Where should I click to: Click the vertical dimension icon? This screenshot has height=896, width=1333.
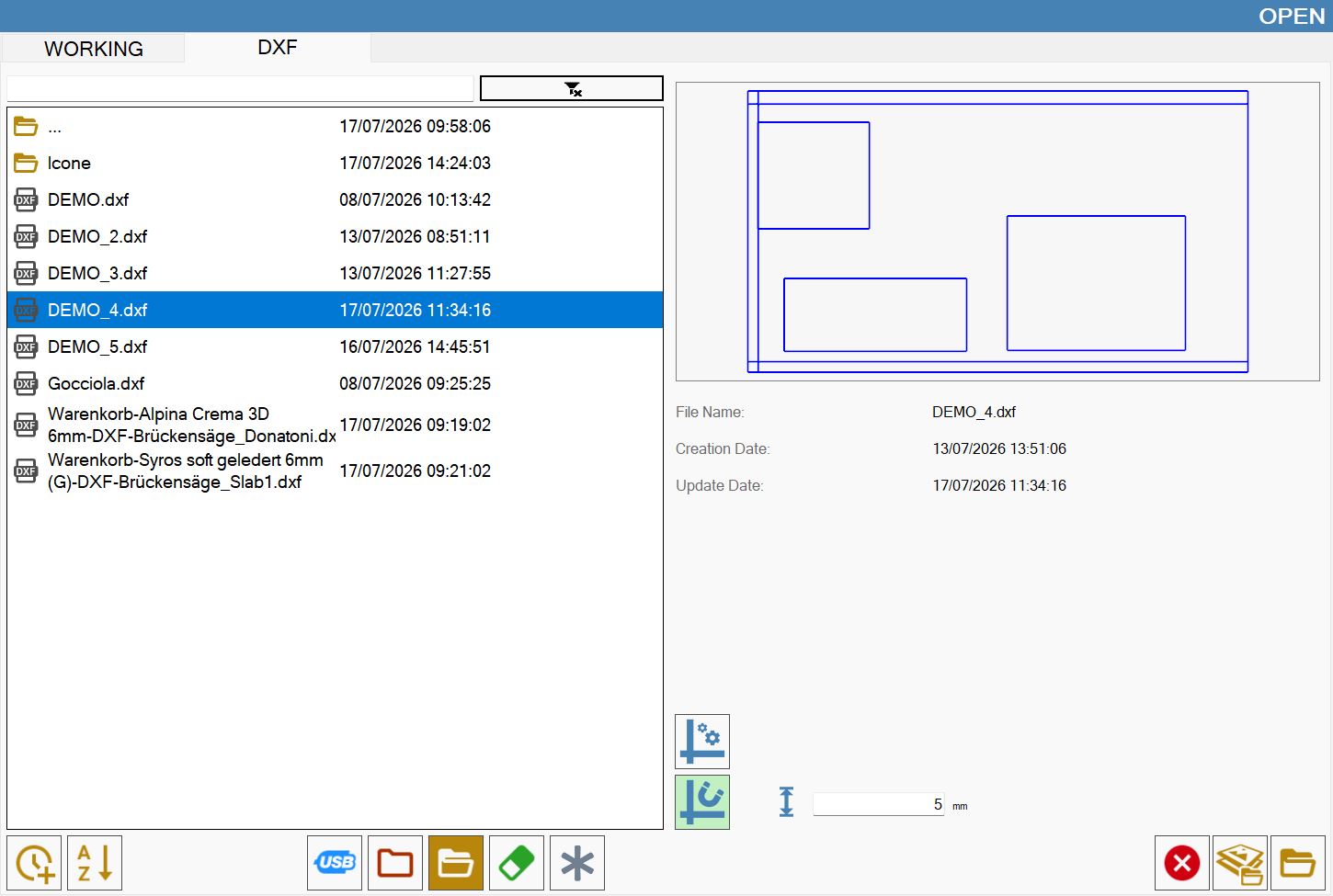click(x=786, y=802)
